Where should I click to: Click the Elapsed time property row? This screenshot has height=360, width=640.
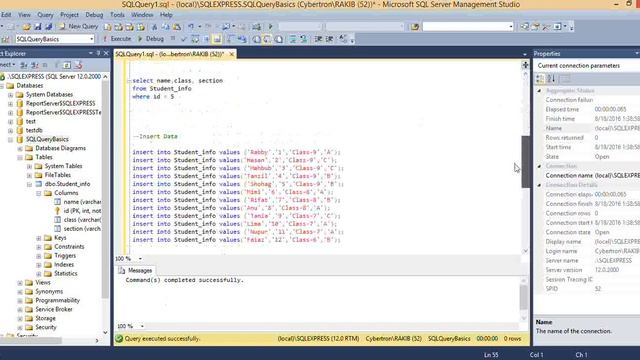point(588,109)
